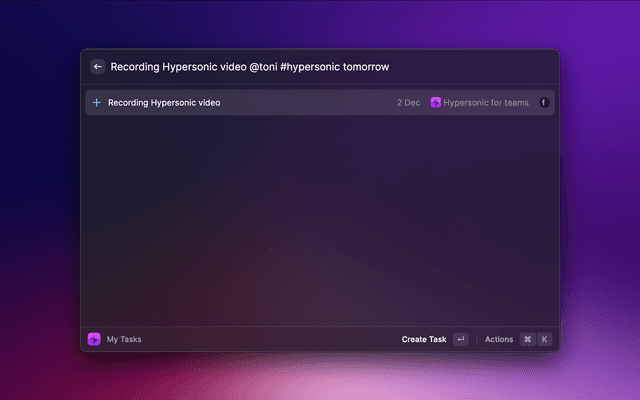Click the Command key icon

click(x=527, y=339)
